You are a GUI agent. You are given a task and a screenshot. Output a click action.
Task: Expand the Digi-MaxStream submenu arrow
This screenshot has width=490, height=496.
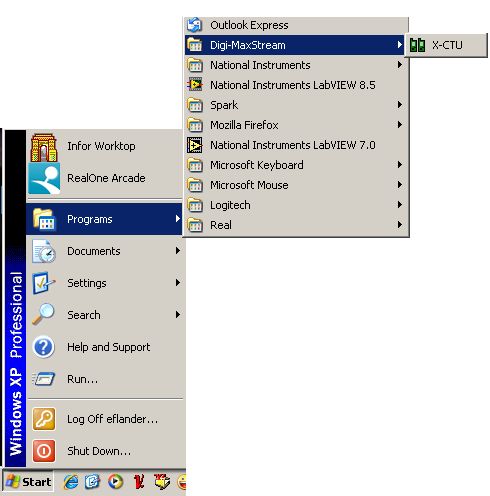click(399, 45)
